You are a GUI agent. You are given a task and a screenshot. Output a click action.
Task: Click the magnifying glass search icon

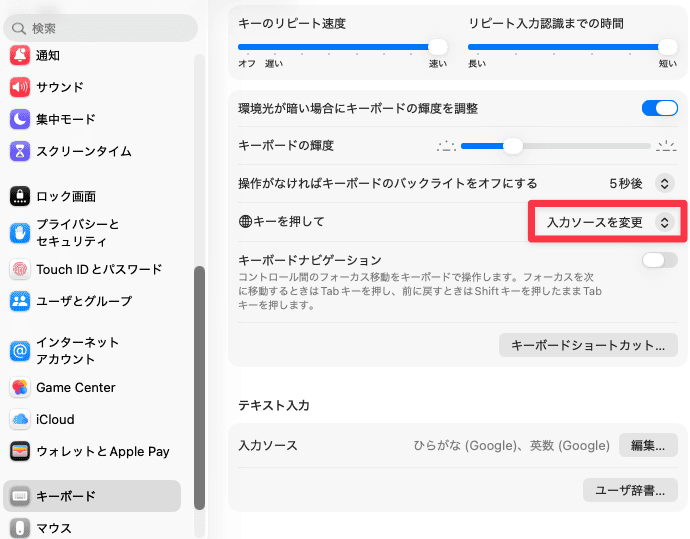tap(18, 29)
